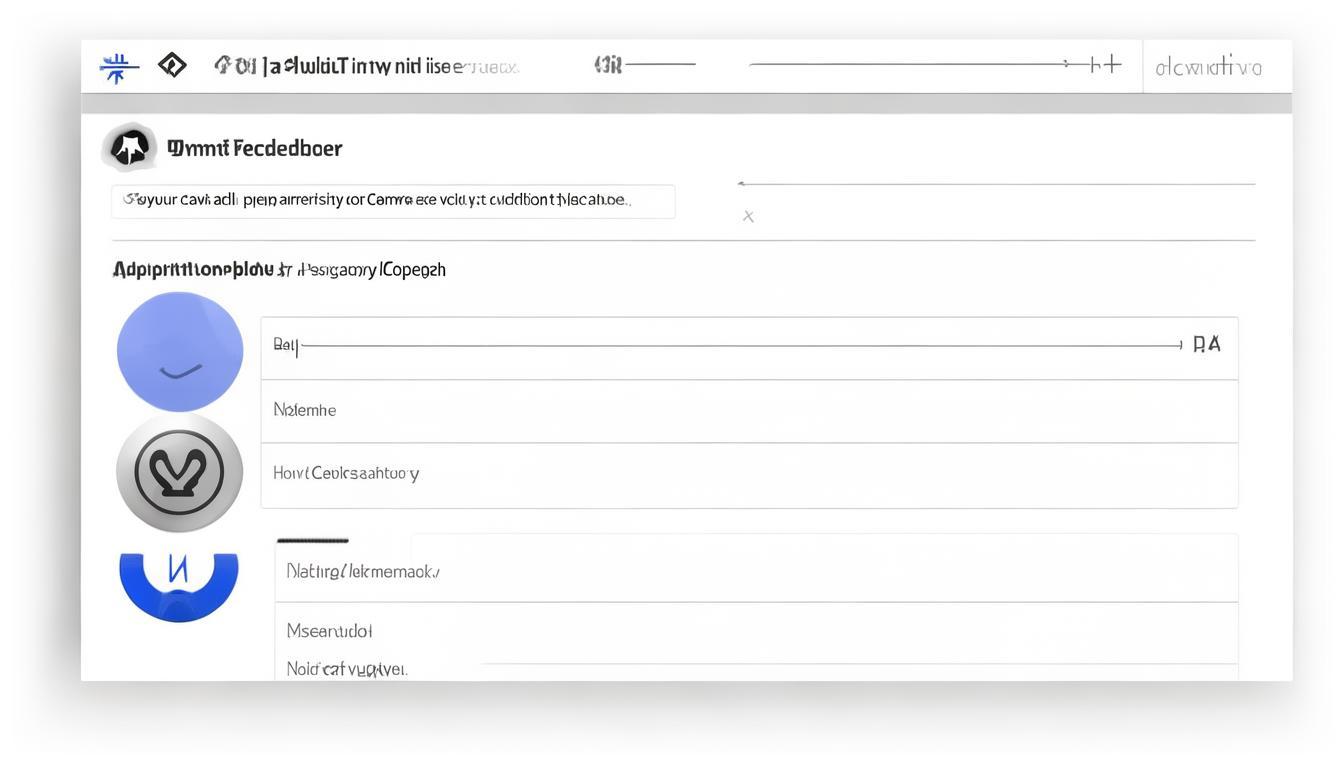Click the Dmmt Fecedboer title

pyautogui.click(x=255, y=149)
